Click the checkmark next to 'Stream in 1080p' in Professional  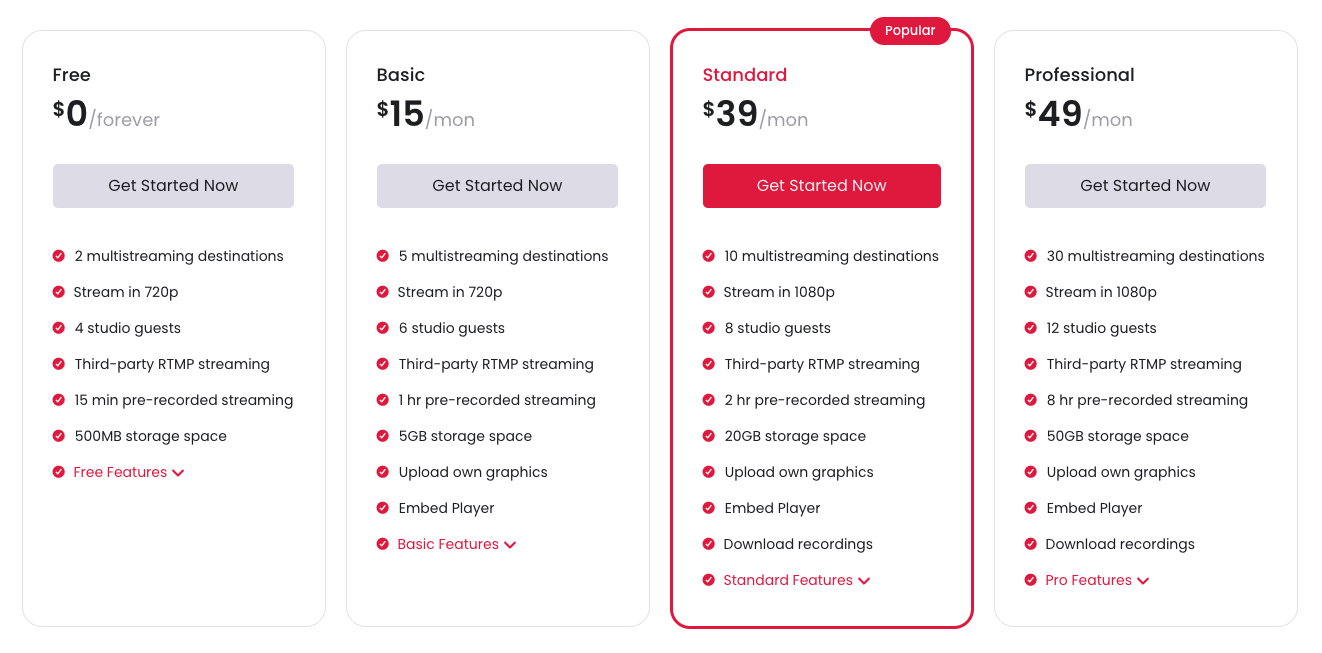click(x=1031, y=292)
